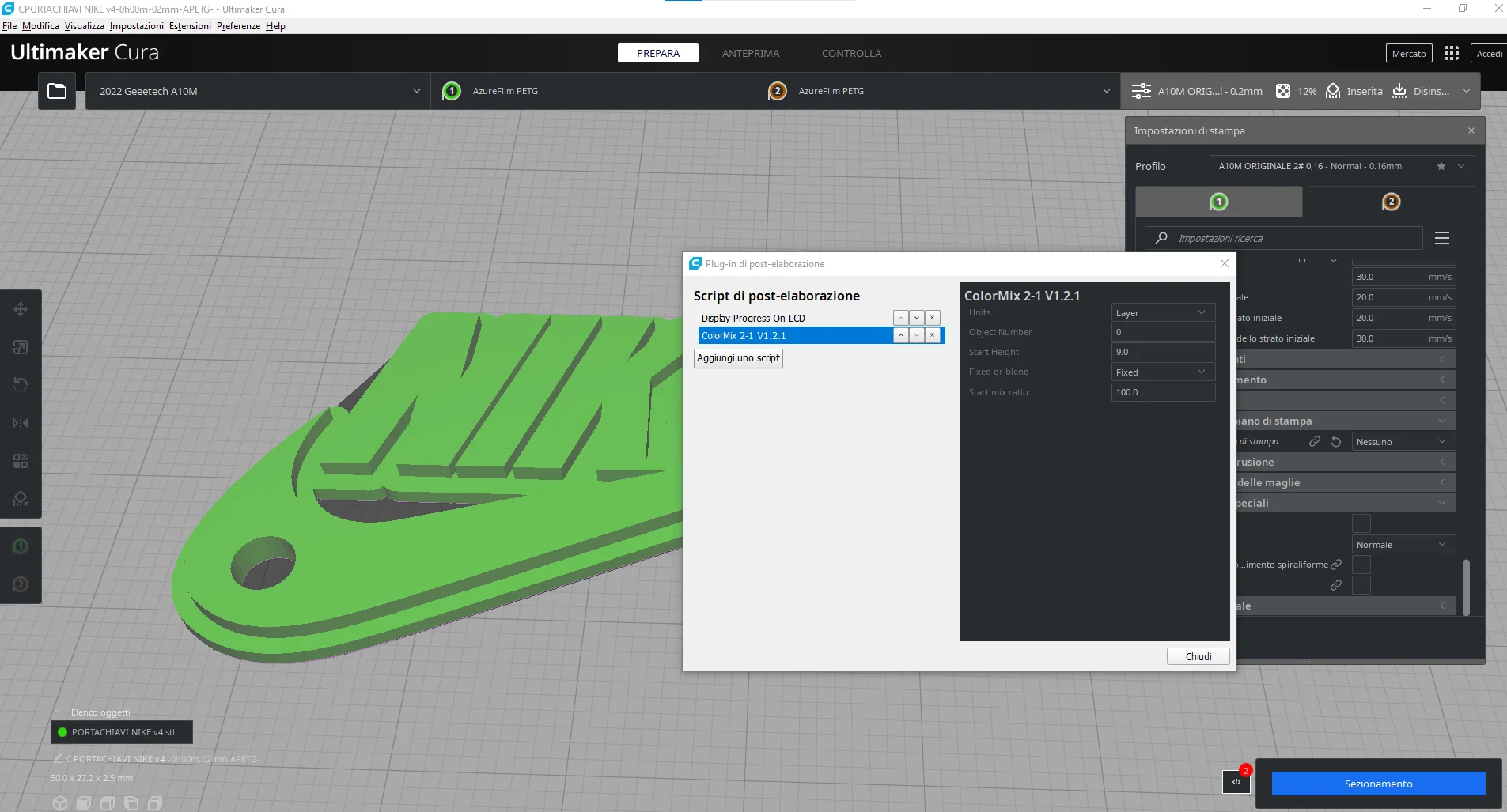Screen dimensions: 1507x812
Task: Click the Aggiungi uno script button
Action: point(738,358)
